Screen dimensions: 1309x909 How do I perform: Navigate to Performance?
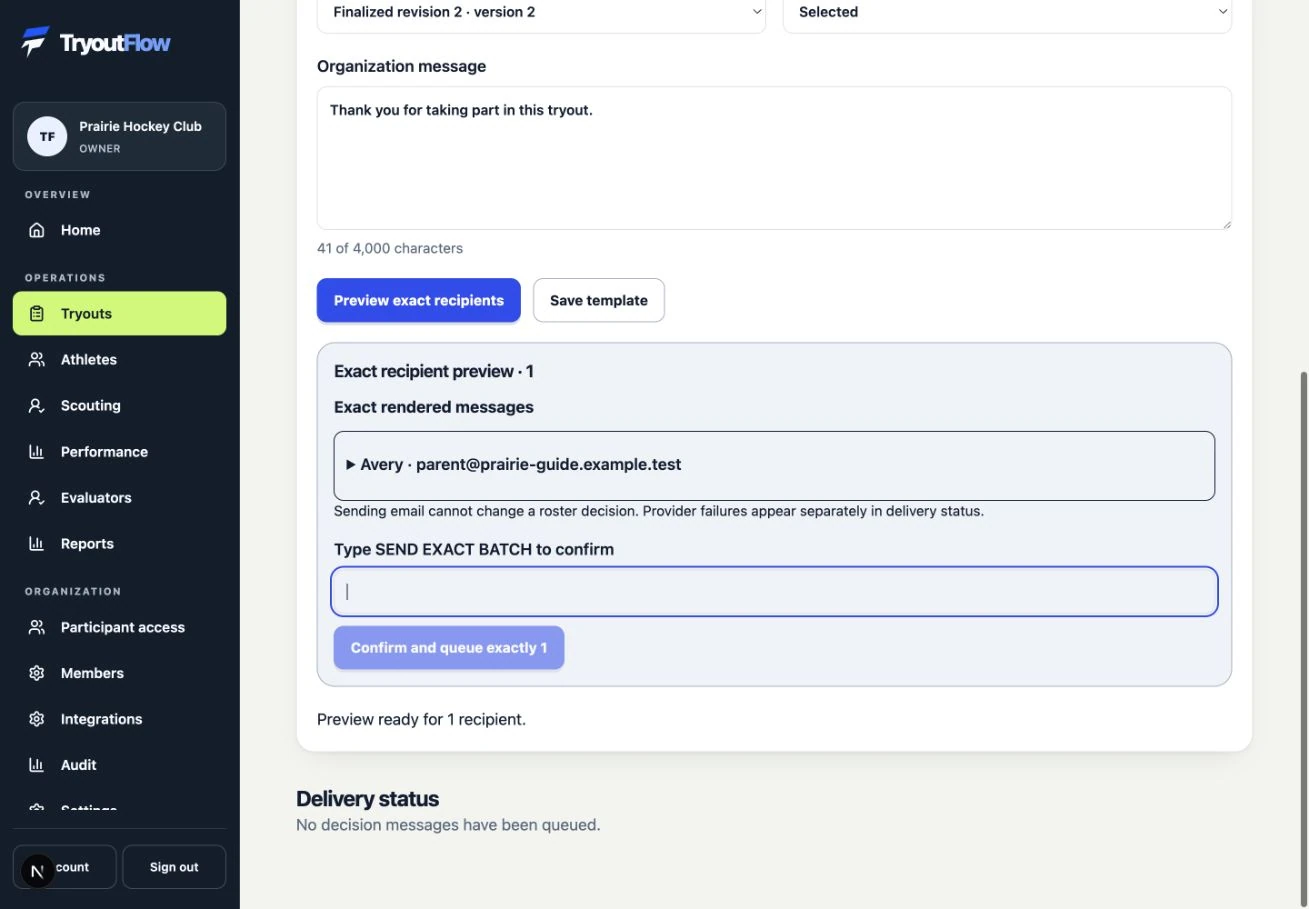point(119,452)
